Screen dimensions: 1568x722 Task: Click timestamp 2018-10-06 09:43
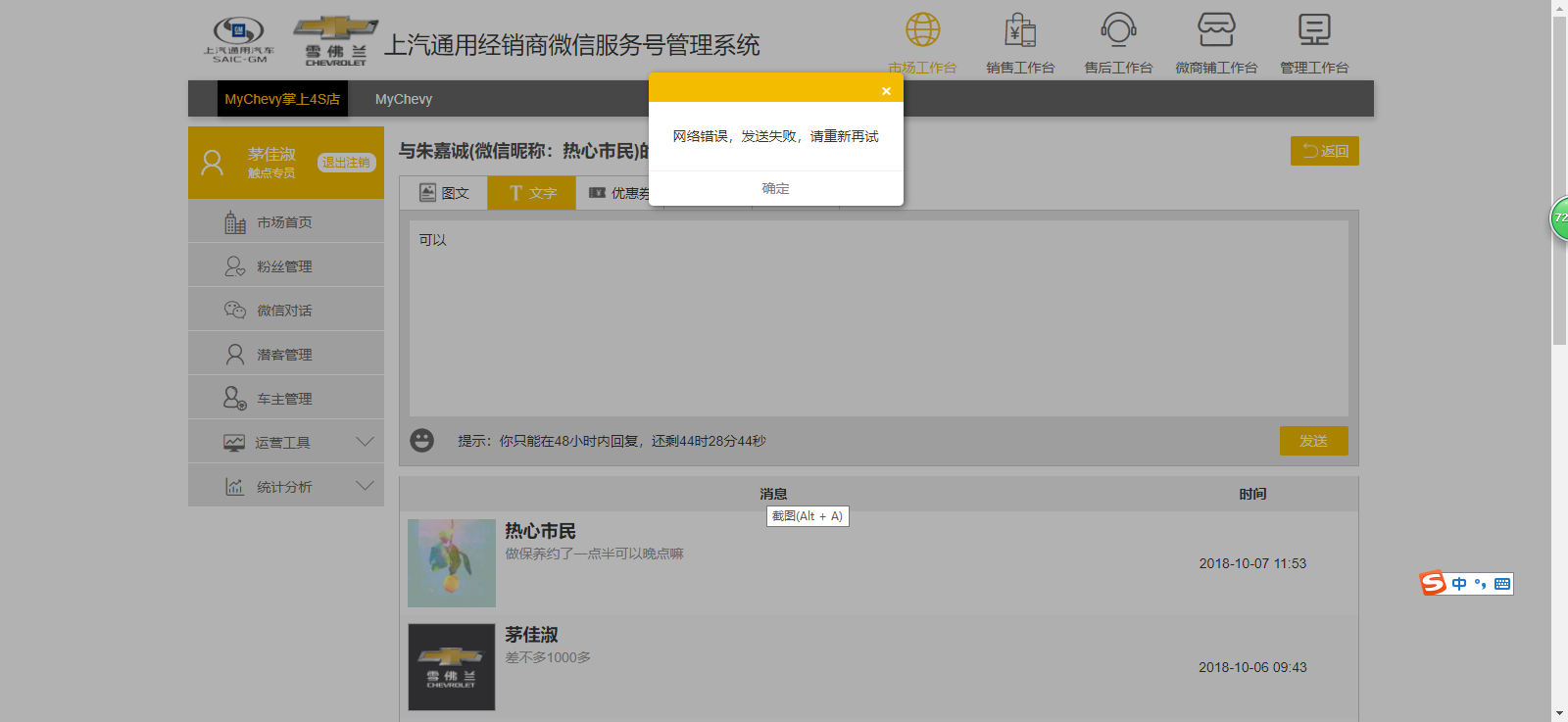coord(1252,667)
